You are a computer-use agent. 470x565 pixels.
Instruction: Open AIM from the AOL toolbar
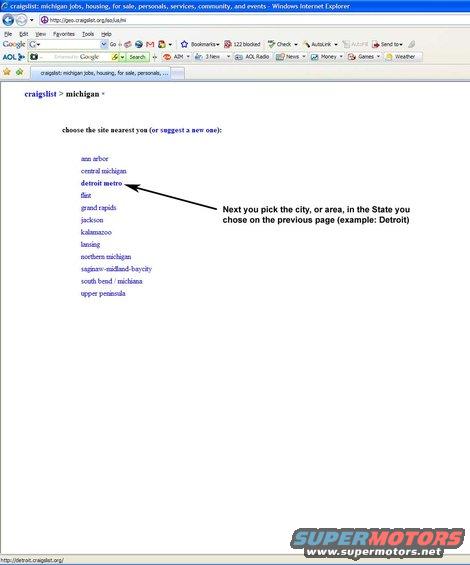pyautogui.click(x=174, y=57)
